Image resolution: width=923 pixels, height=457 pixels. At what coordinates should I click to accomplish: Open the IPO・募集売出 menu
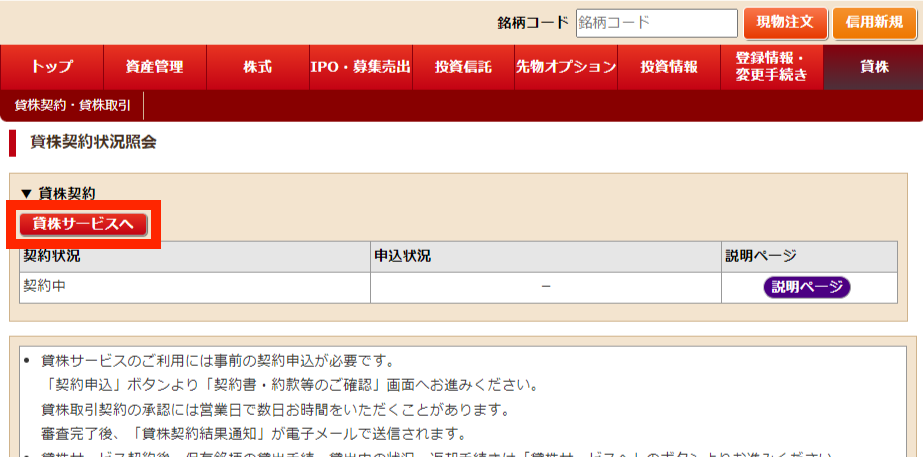pos(360,67)
